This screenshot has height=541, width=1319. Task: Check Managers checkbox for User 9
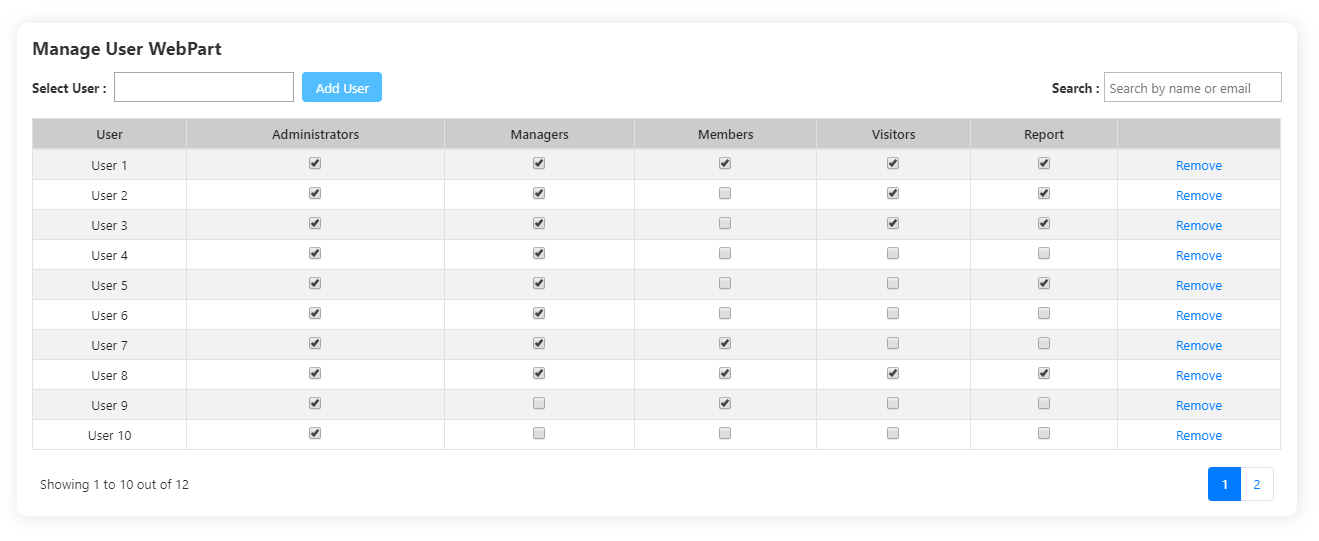tap(539, 403)
